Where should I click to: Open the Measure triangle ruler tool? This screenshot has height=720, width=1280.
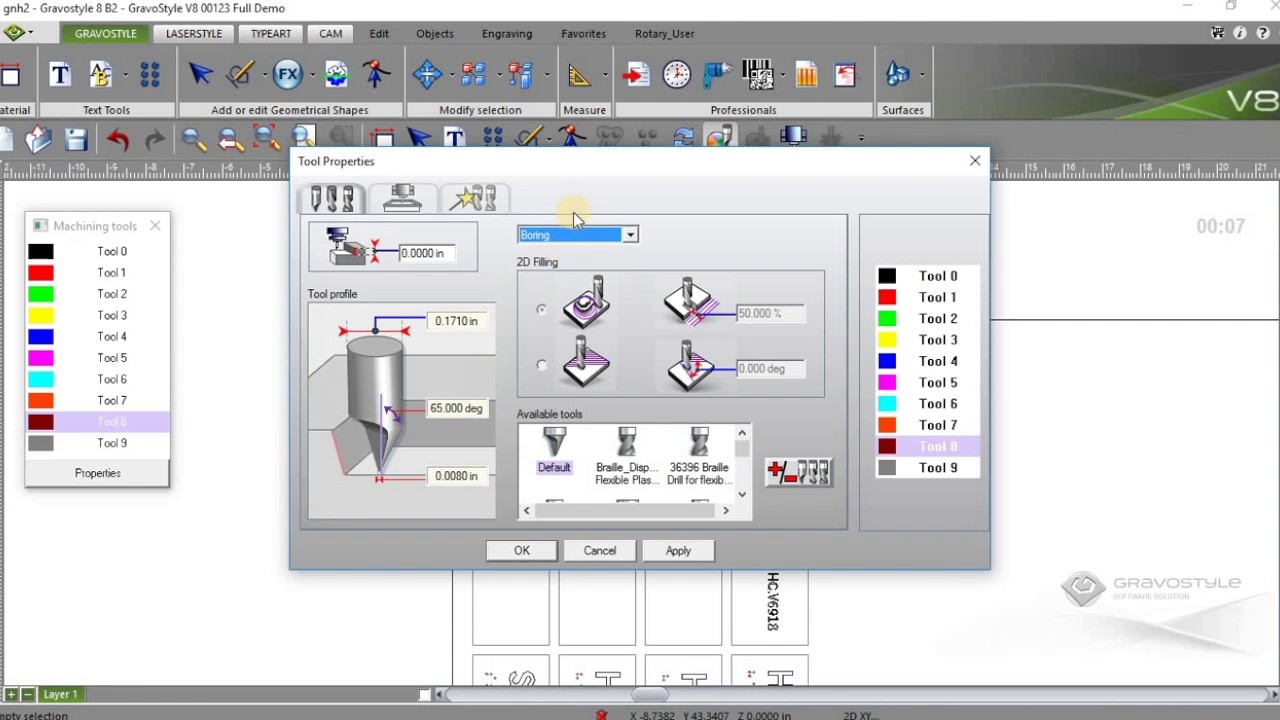pyautogui.click(x=580, y=74)
